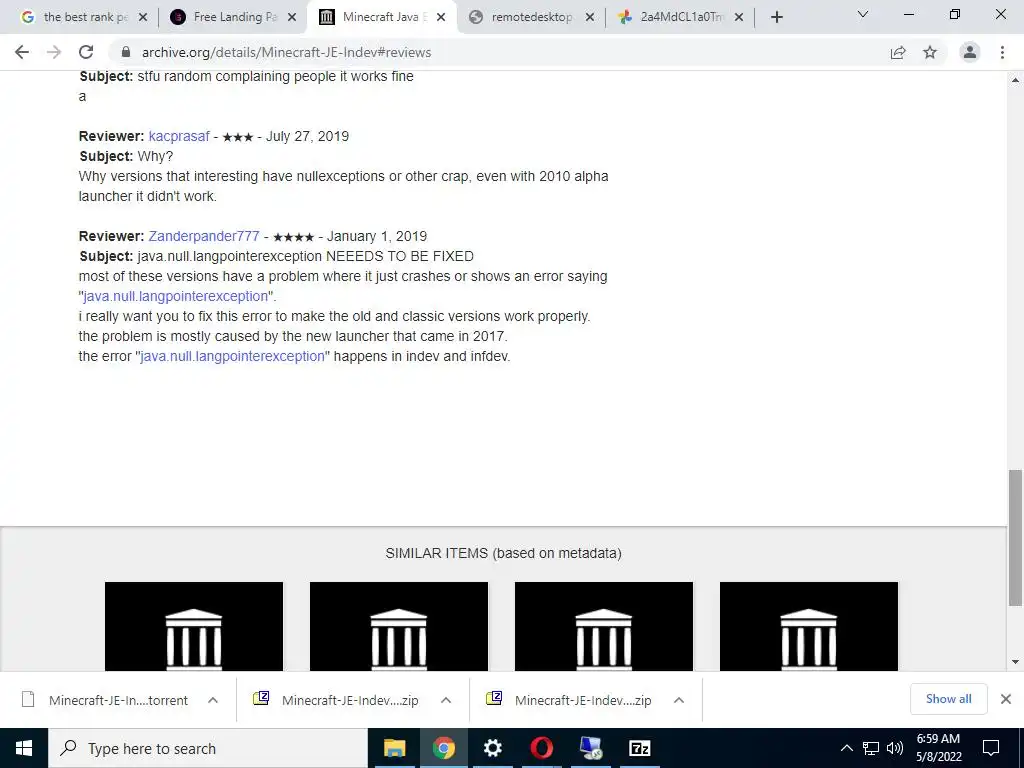Close 'the best rank' Google tab
This screenshot has height=768, width=1024.
[143, 17]
